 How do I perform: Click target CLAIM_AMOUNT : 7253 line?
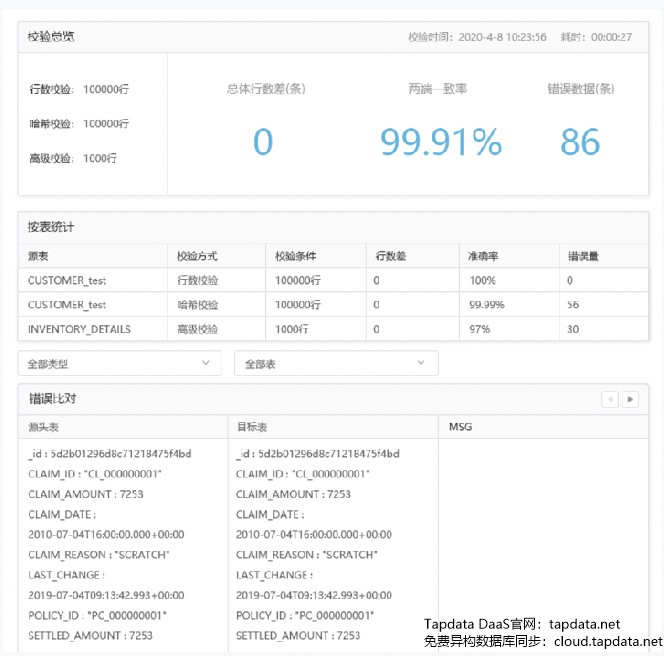click(293, 494)
